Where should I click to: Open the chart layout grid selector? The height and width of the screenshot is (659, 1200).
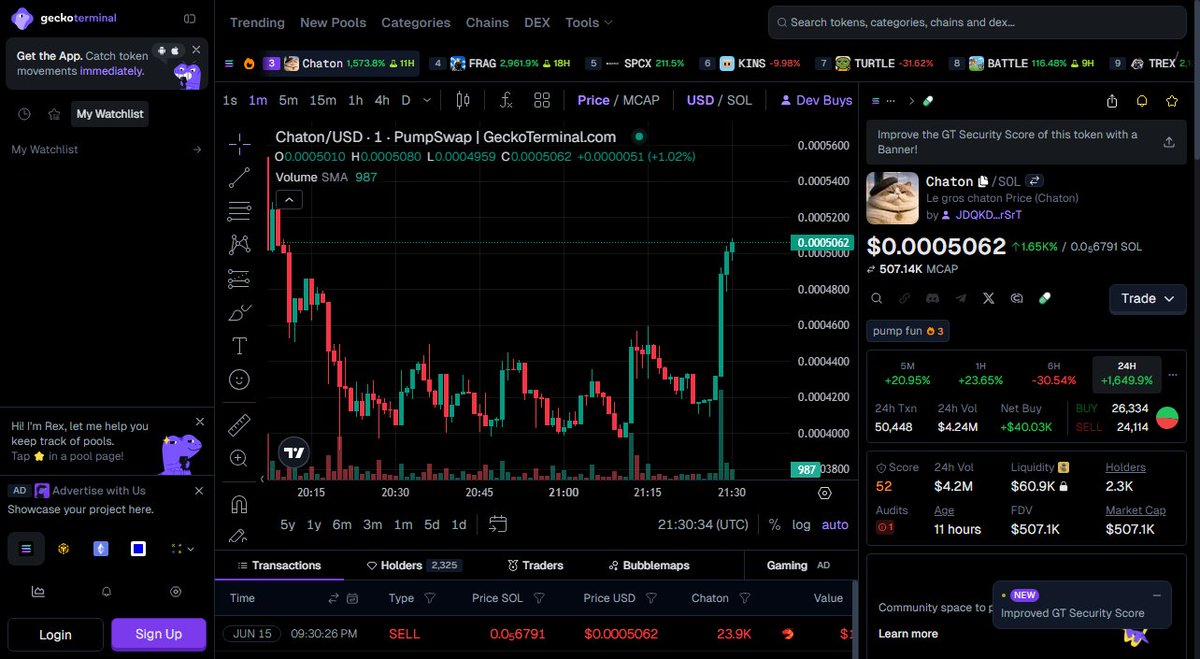coord(542,100)
